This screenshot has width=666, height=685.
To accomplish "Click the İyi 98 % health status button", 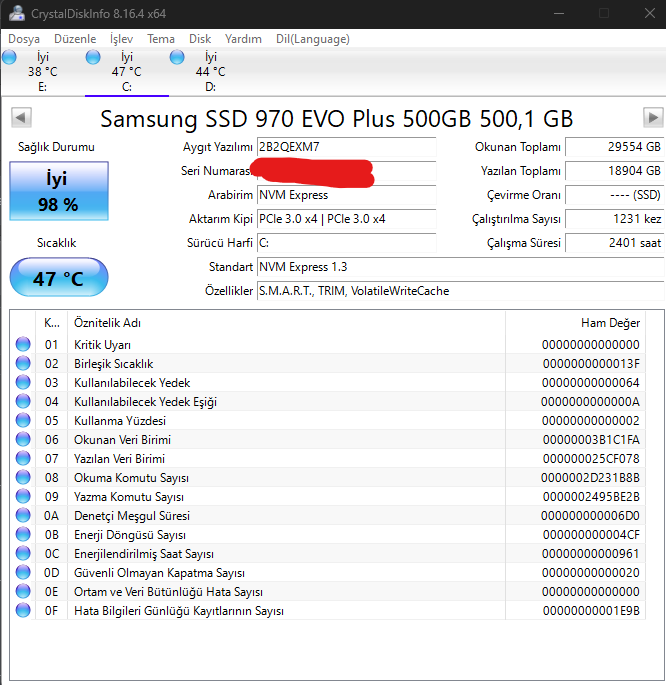I will click(x=59, y=191).
